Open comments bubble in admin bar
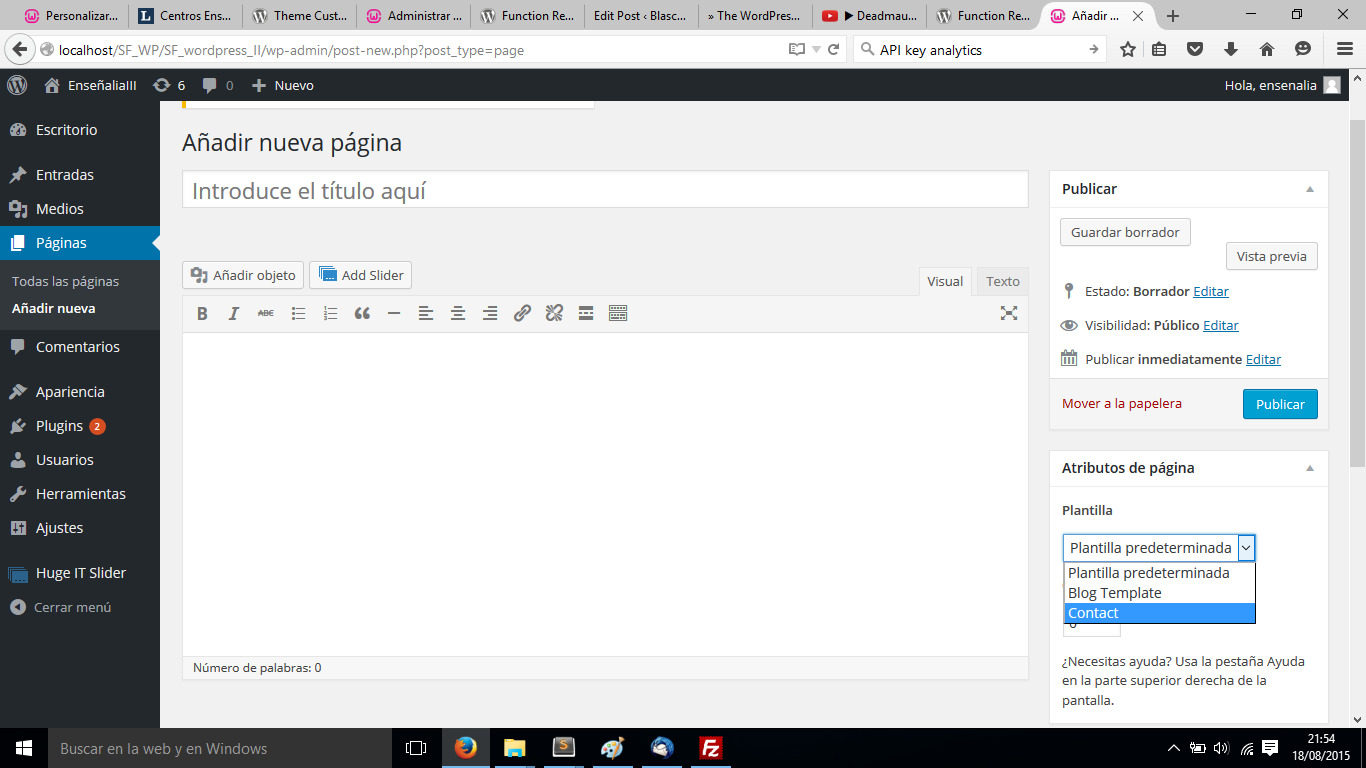The width and height of the screenshot is (1366, 768). 217,86
